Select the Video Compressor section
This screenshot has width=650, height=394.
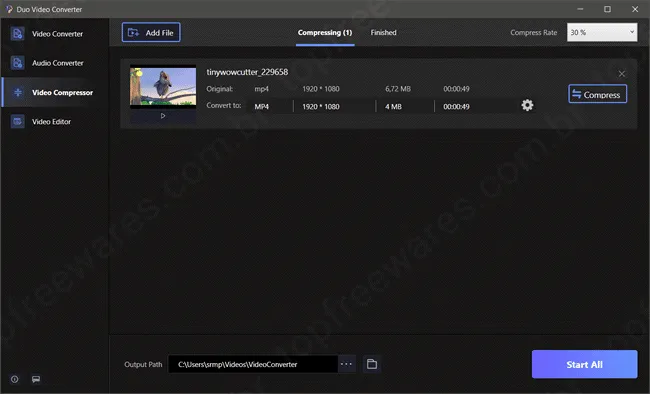point(55,92)
